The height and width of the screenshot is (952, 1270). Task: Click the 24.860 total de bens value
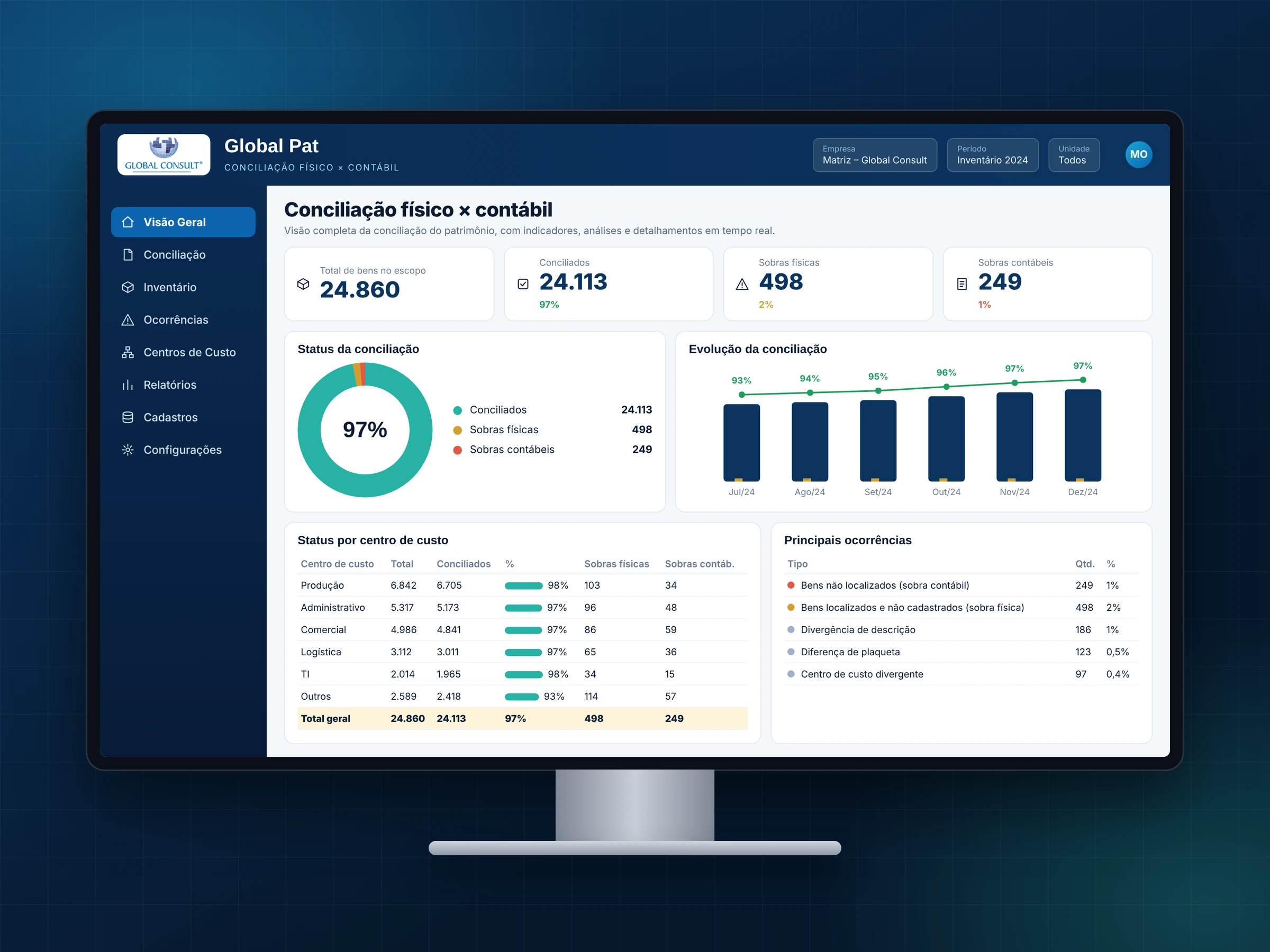[360, 290]
